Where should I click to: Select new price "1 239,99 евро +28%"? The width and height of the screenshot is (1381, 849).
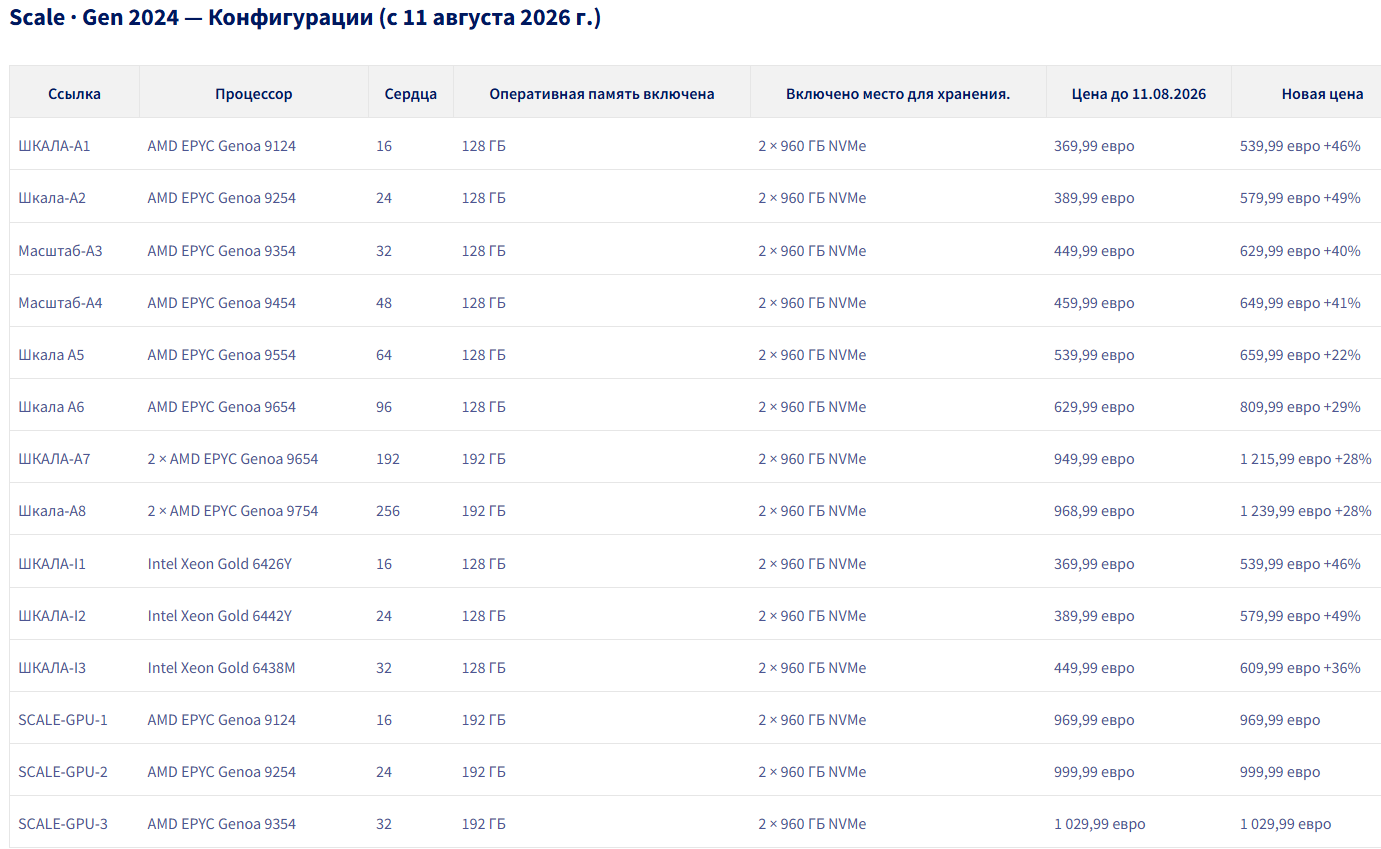coord(1306,511)
